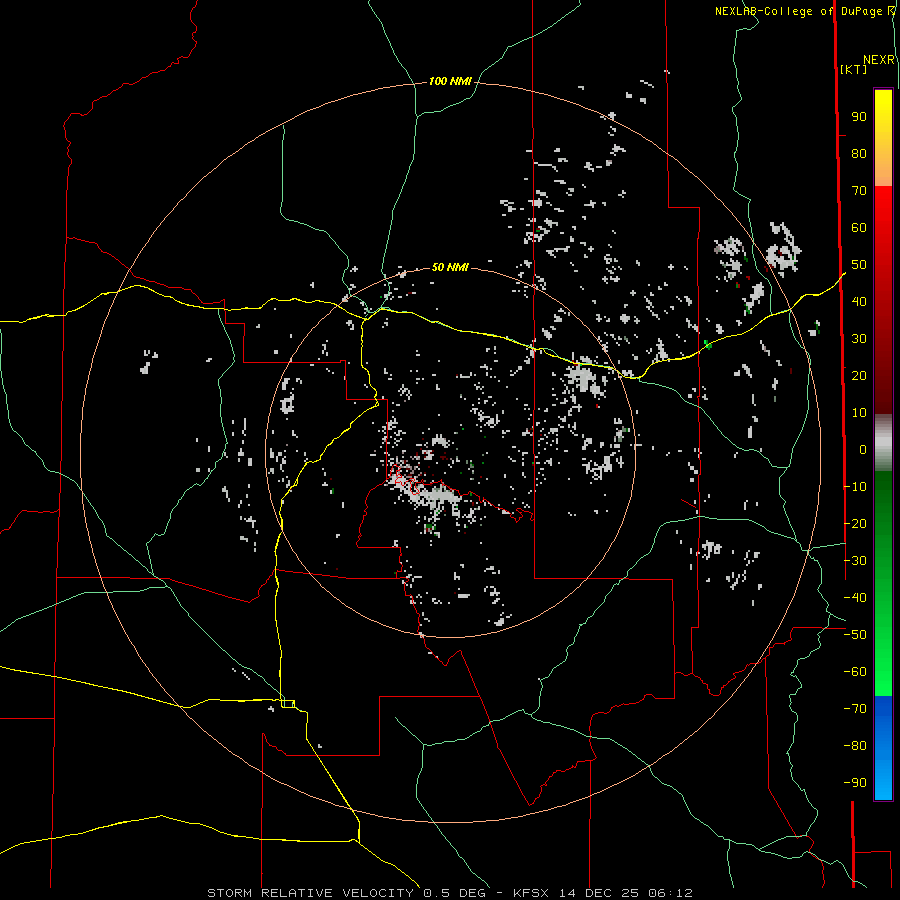The width and height of the screenshot is (900, 900).
Task: Click the -30 label on the velocity scale
Action: [855, 561]
